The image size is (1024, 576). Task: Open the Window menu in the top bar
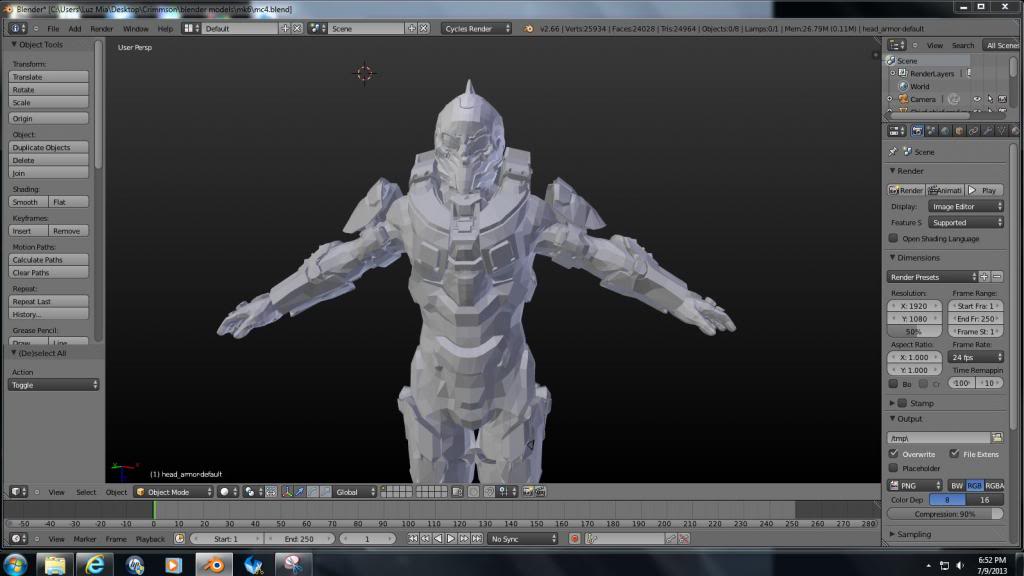(x=135, y=29)
